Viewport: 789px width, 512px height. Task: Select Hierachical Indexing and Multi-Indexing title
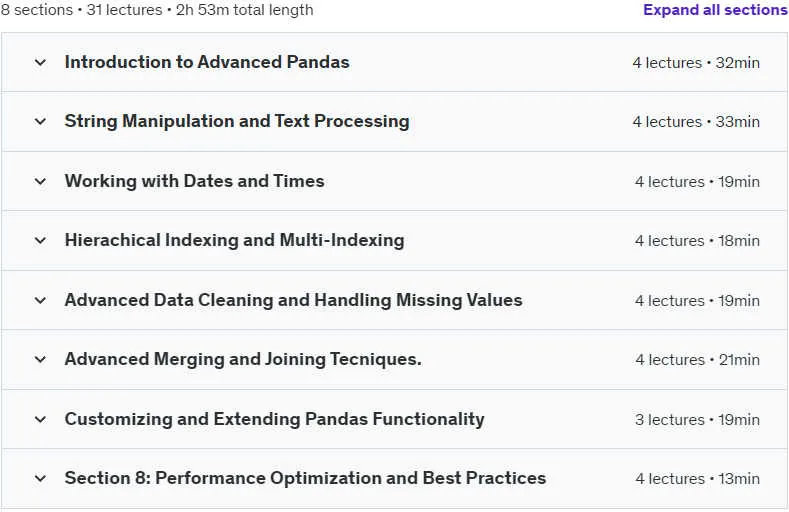click(234, 240)
